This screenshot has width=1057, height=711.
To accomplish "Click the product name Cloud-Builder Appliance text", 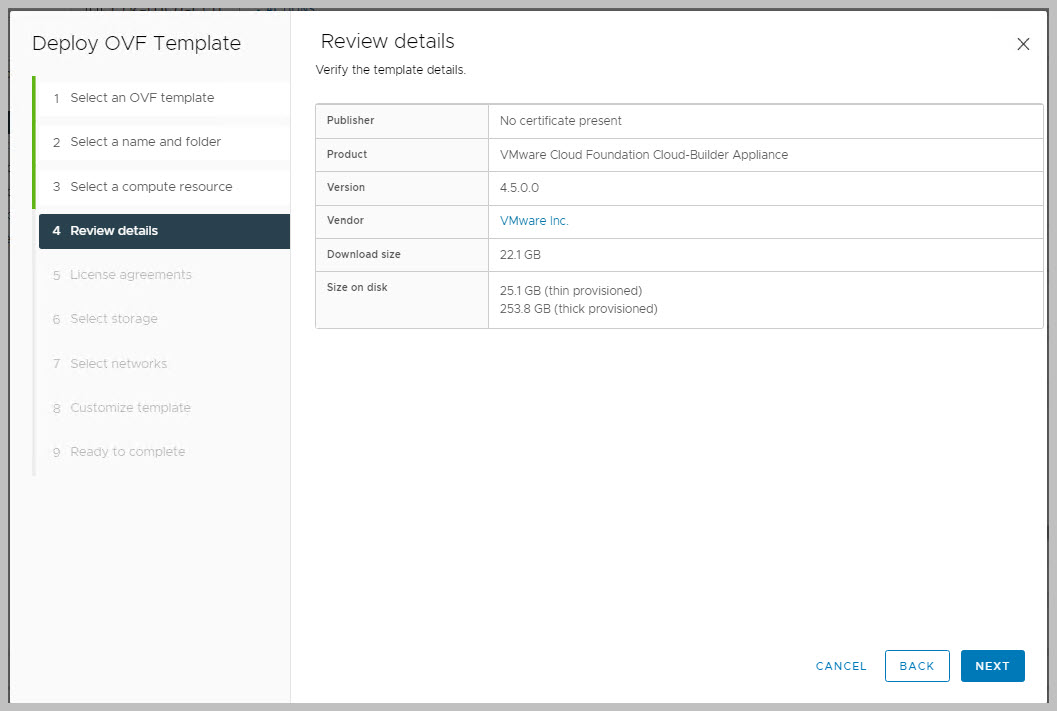I will (643, 155).
